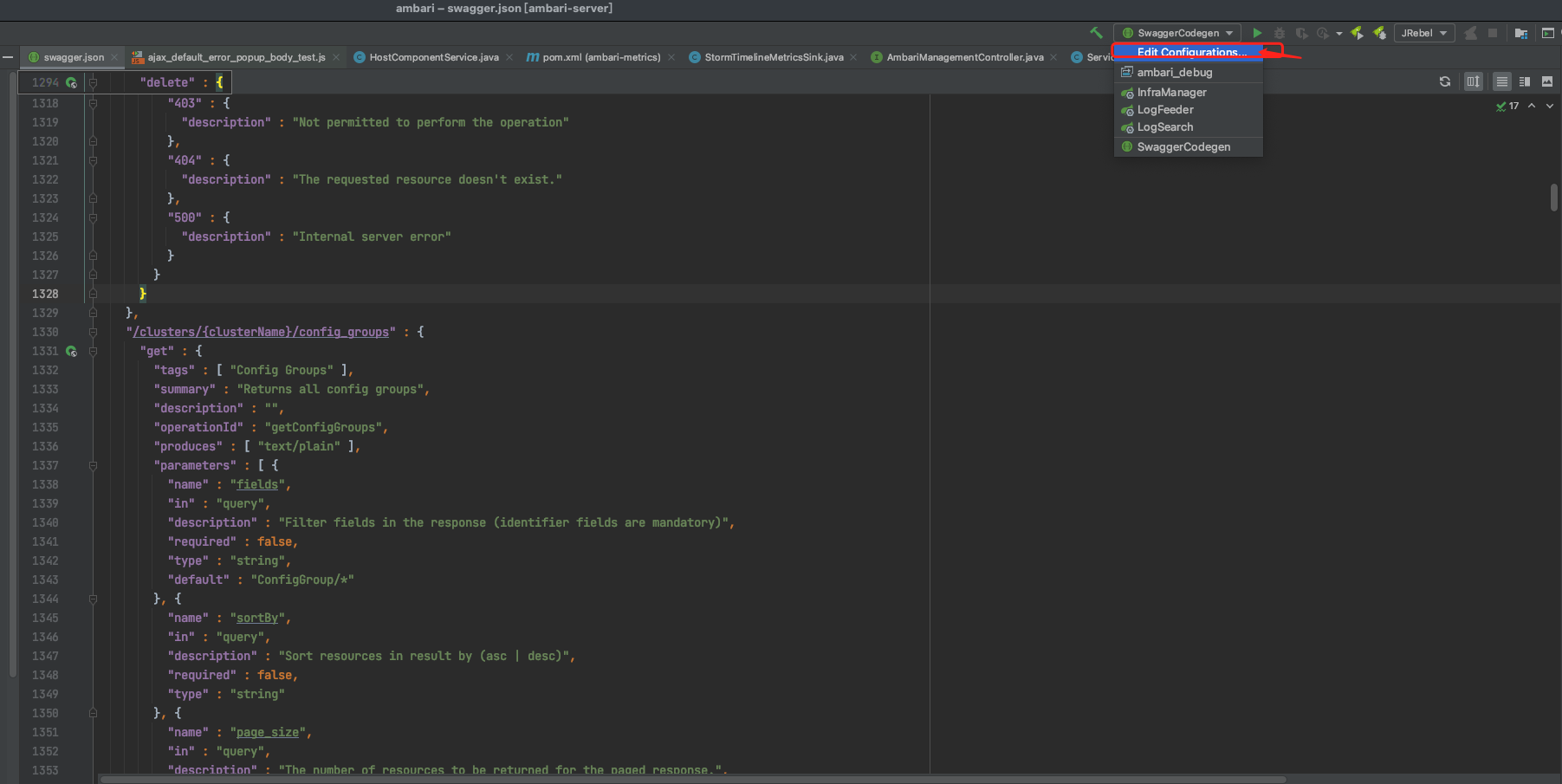This screenshot has width=1562, height=784.
Task: Open the SwaggerCodegen run configuration dropdown
Action: point(1177,33)
